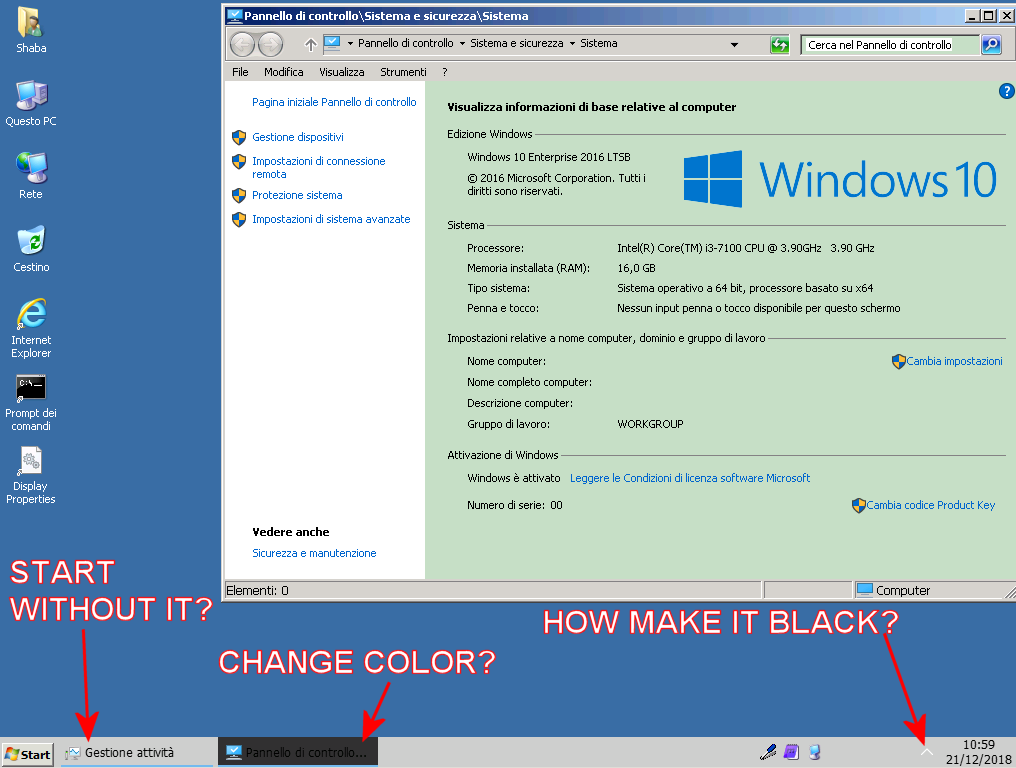The height and width of the screenshot is (768, 1016).
Task: Click the Back navigation arrow
Action: pyautogui.click(x=243, y=45)
